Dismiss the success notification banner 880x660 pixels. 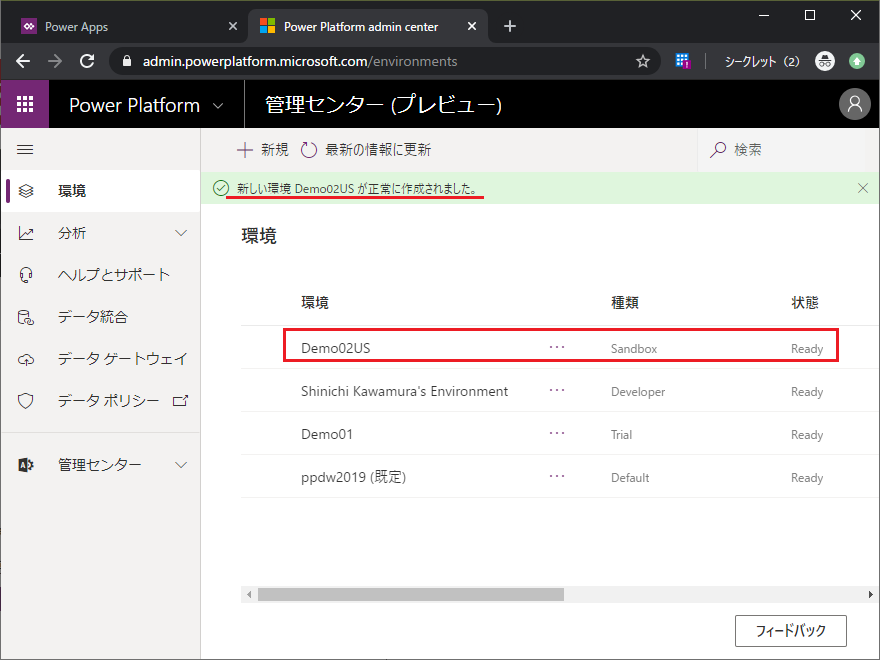[x=863, y=188]
